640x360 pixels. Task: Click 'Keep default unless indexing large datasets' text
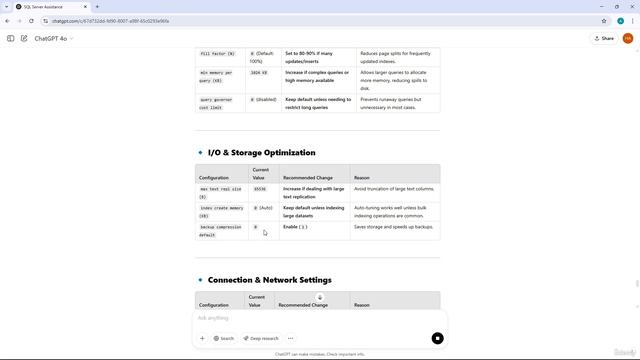point(313,212)
